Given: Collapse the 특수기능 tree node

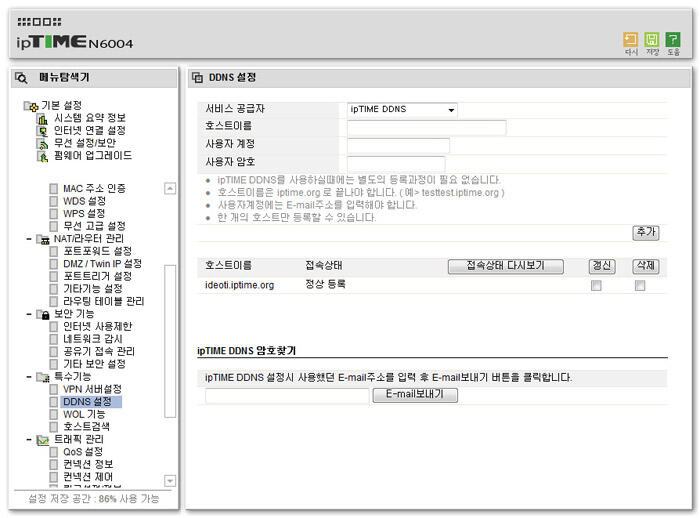Looking at the screenshot, I should (29, 377).
